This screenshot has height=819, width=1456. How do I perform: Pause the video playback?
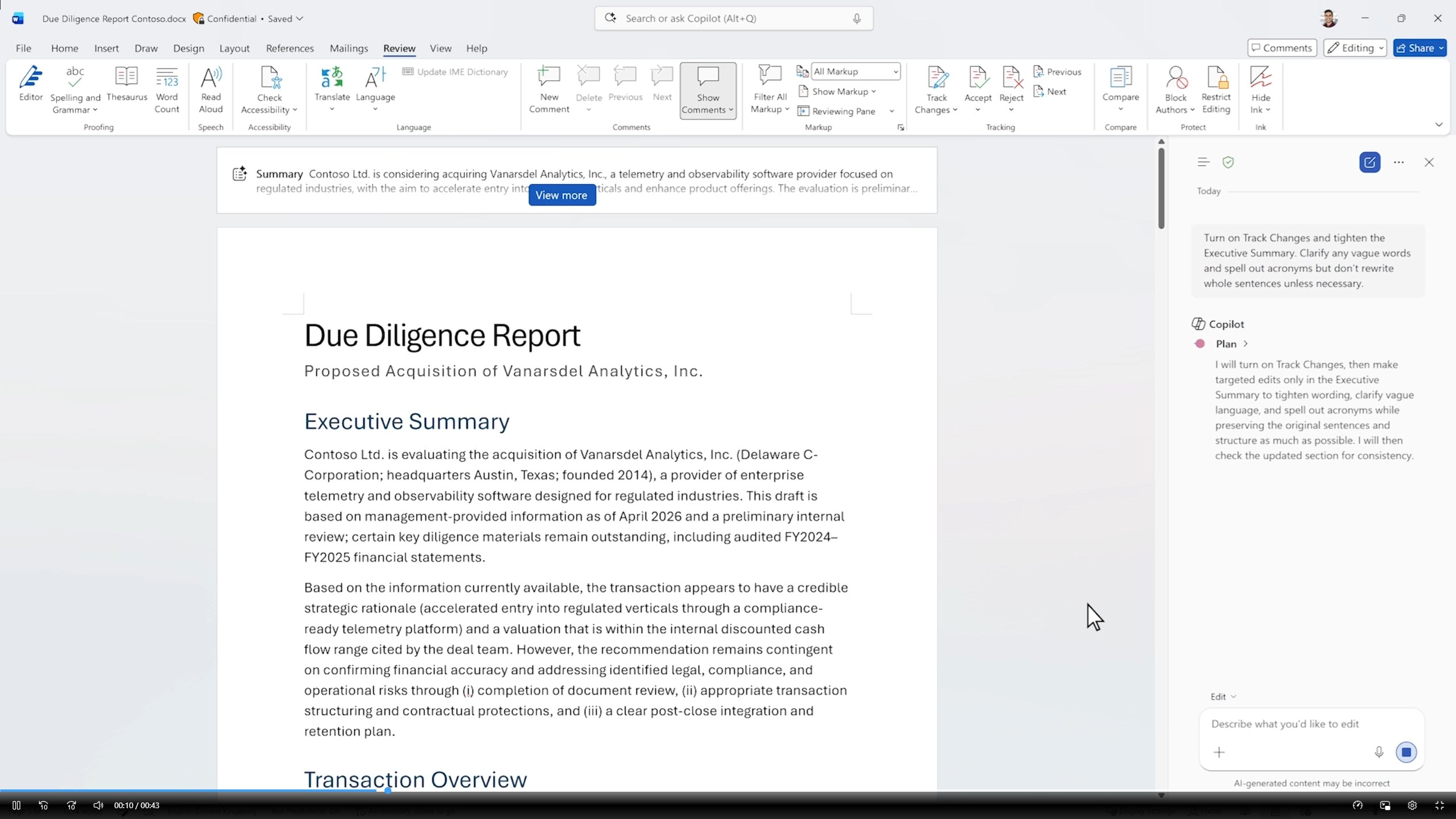coord(16,805)
